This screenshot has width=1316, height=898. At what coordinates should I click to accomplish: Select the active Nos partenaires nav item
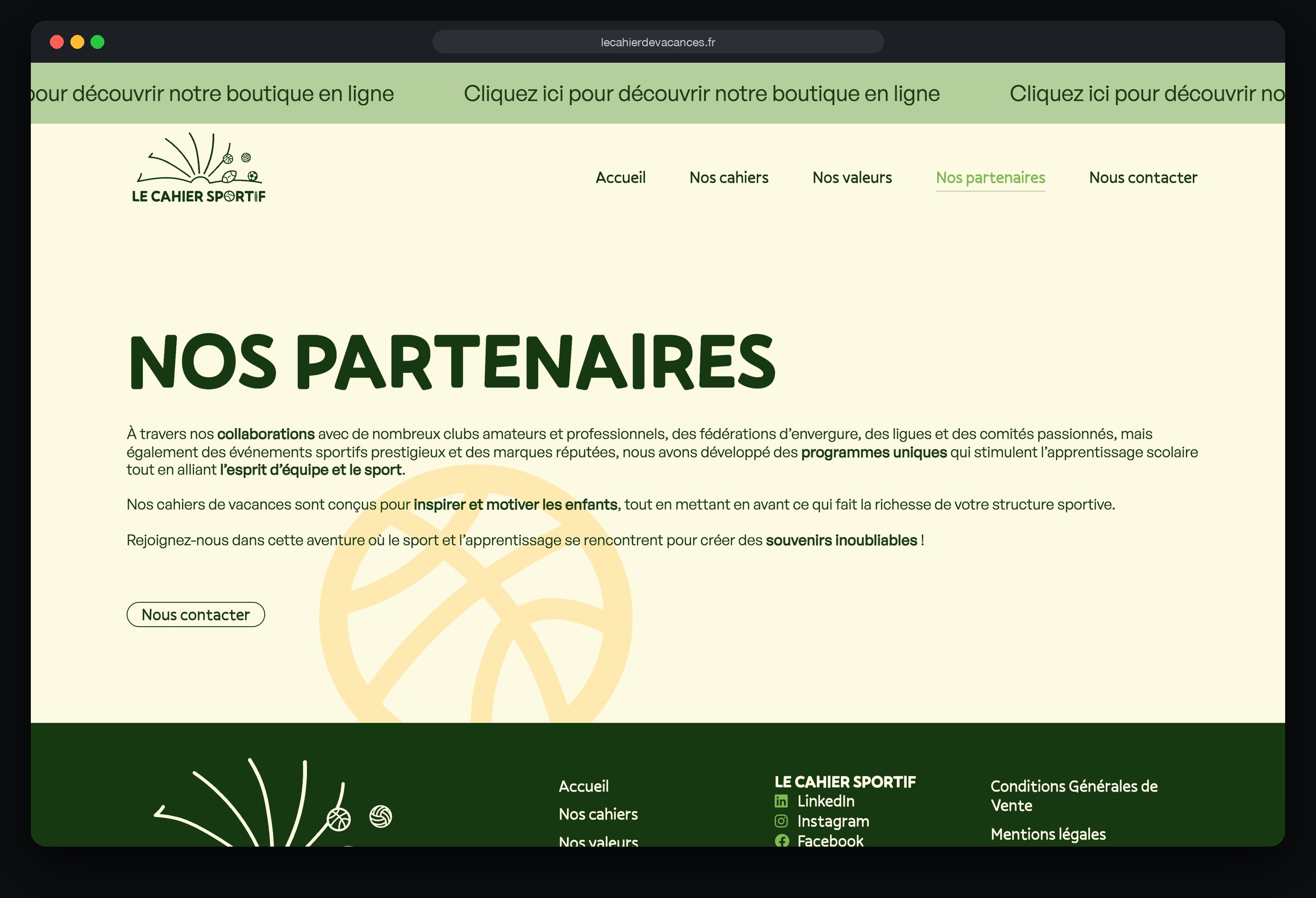pos(991,178)
